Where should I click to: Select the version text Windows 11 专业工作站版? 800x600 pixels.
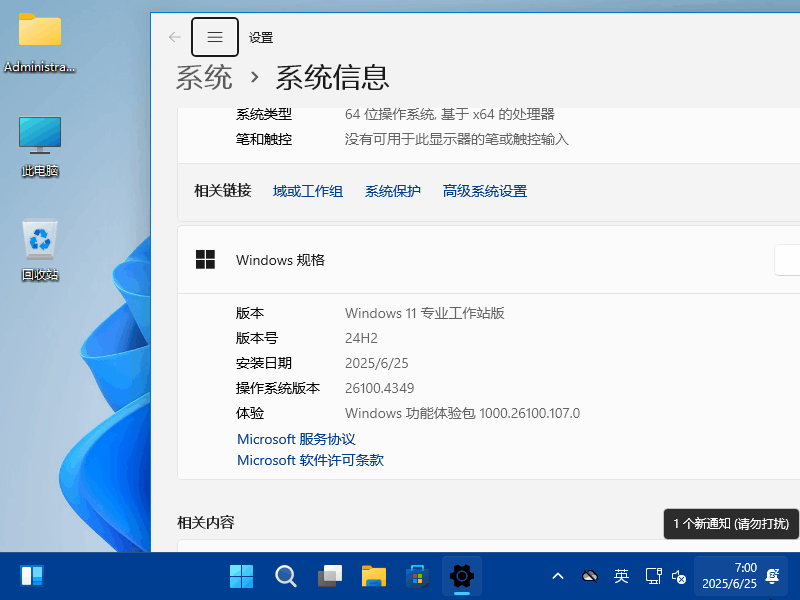point(424,313)
